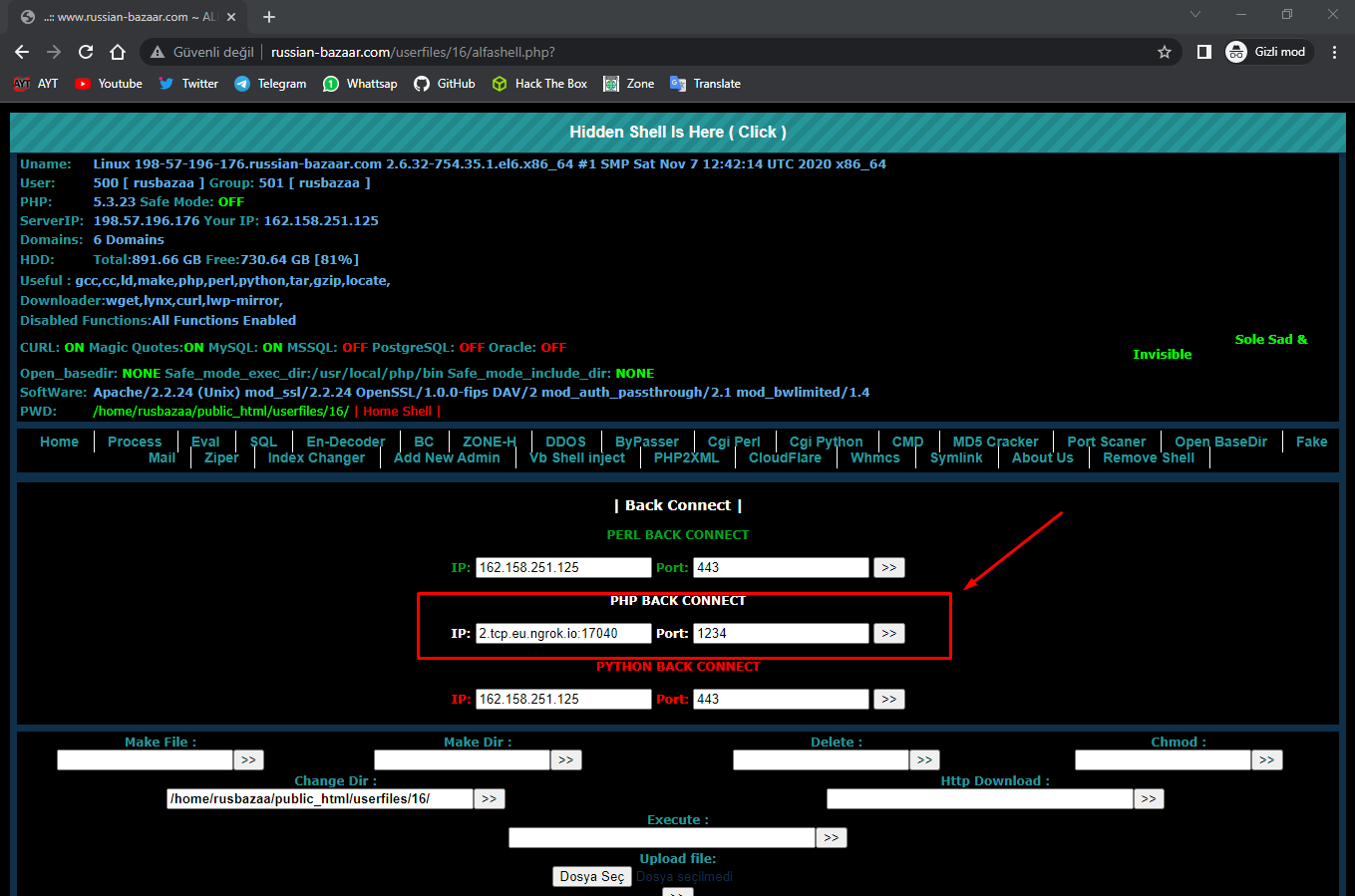
Task: Click the >> button beside Chmod field
Action: coord(1266,759)
